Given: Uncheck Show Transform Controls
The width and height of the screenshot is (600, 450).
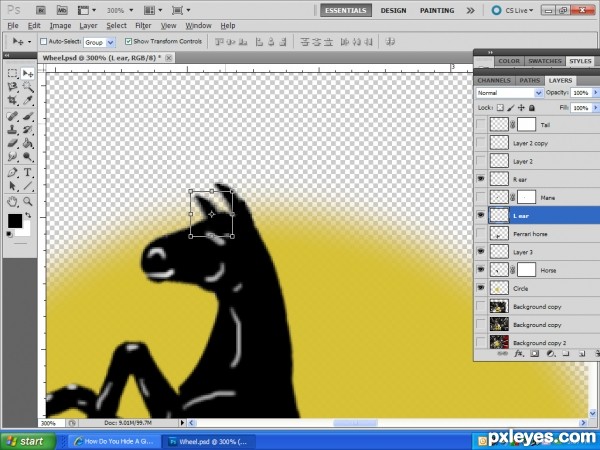Looking at the screenshot, I should (x=129, y=41).
